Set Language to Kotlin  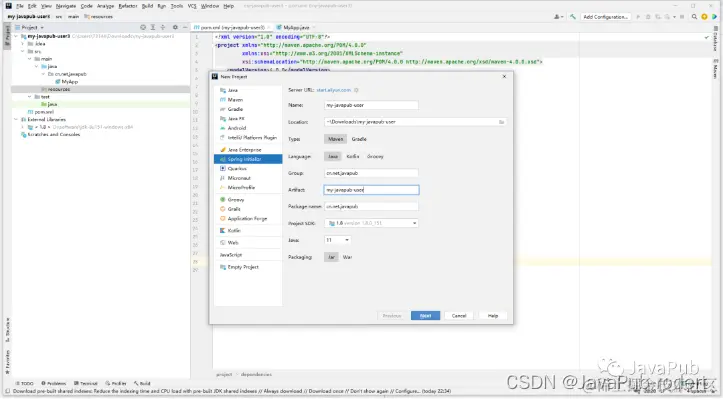pos(353,156)
